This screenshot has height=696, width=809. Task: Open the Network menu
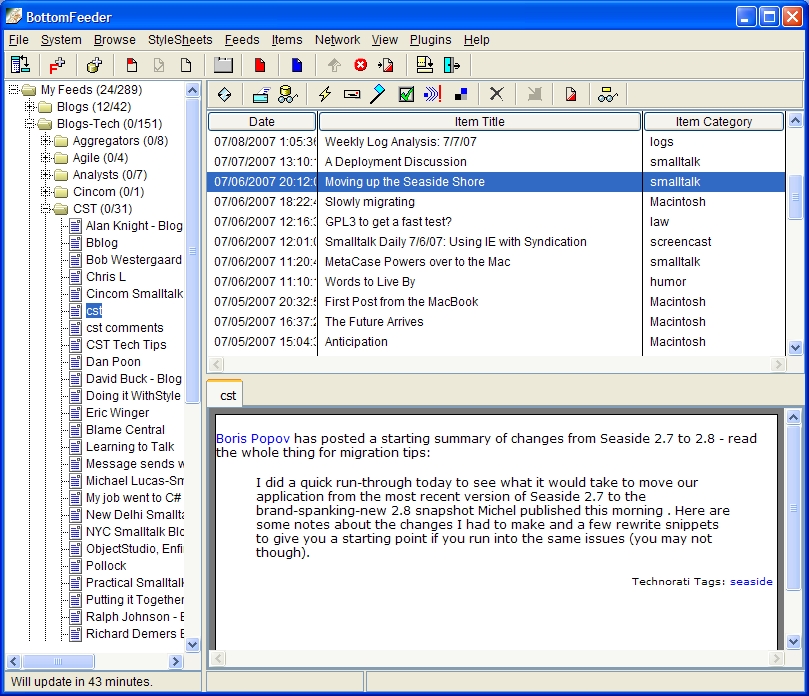[x=337, y=40]
